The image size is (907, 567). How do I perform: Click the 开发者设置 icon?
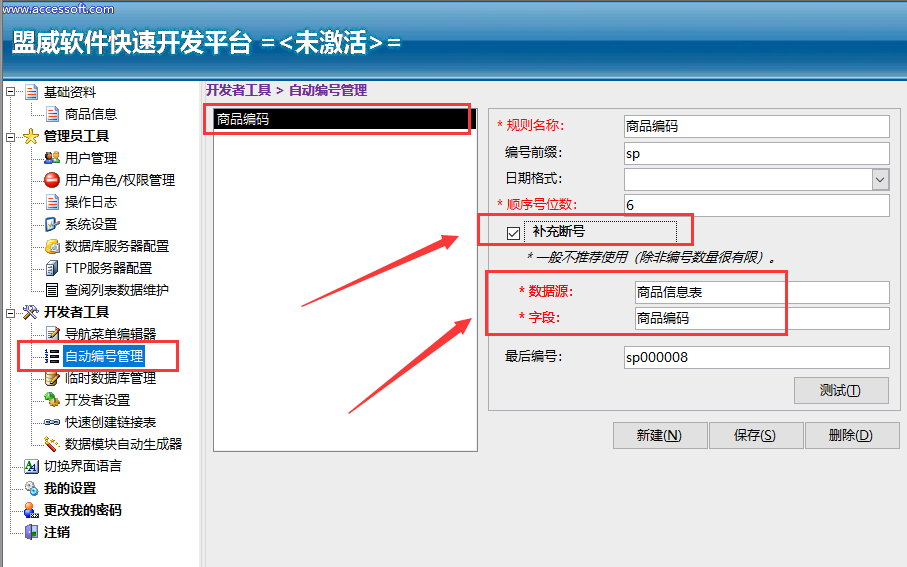tap(52, 400)
